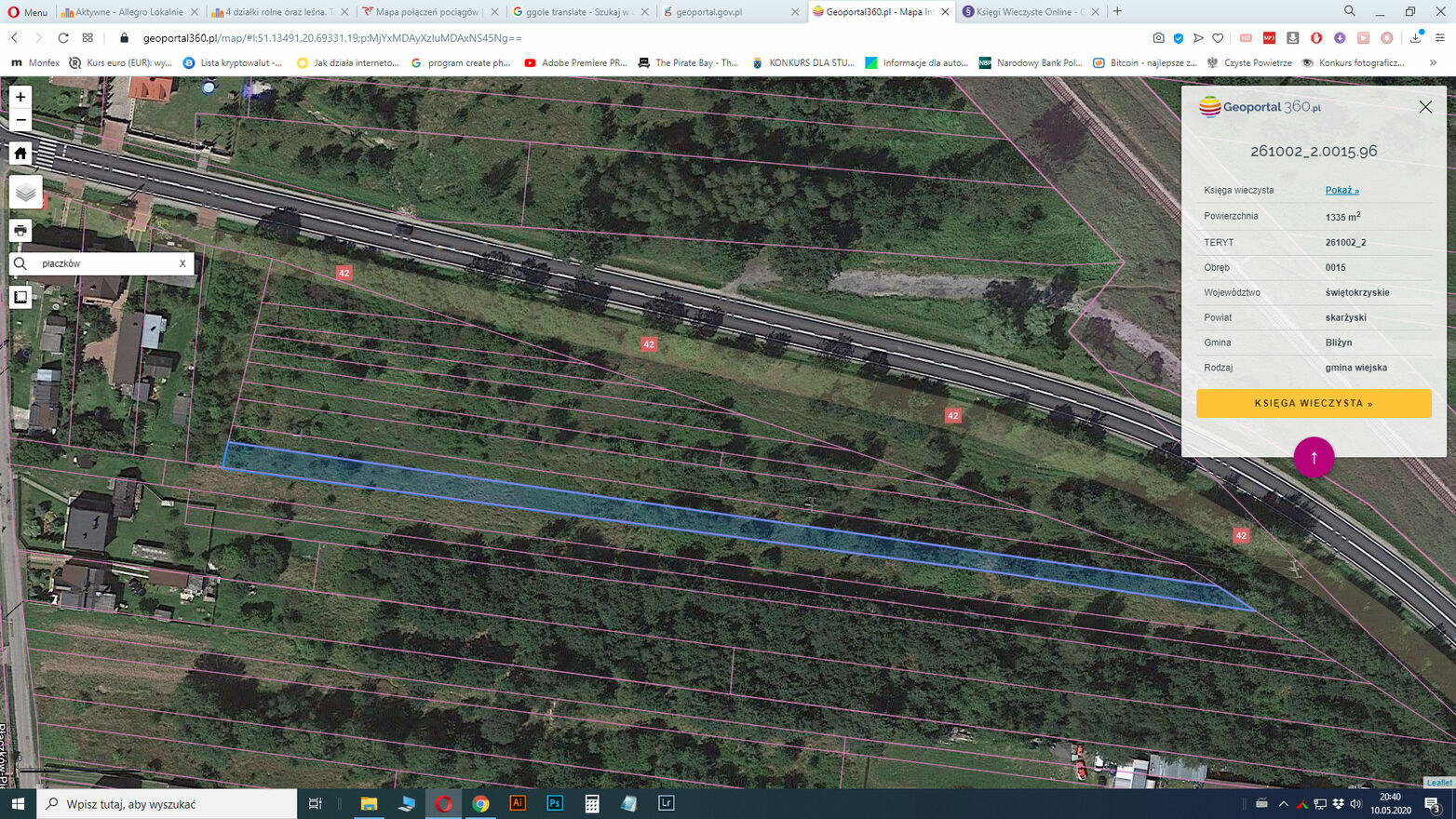The image size is (1456, 819).
Task: Click the magenta up-arrow round button
Action: (x=1314, y=457)
